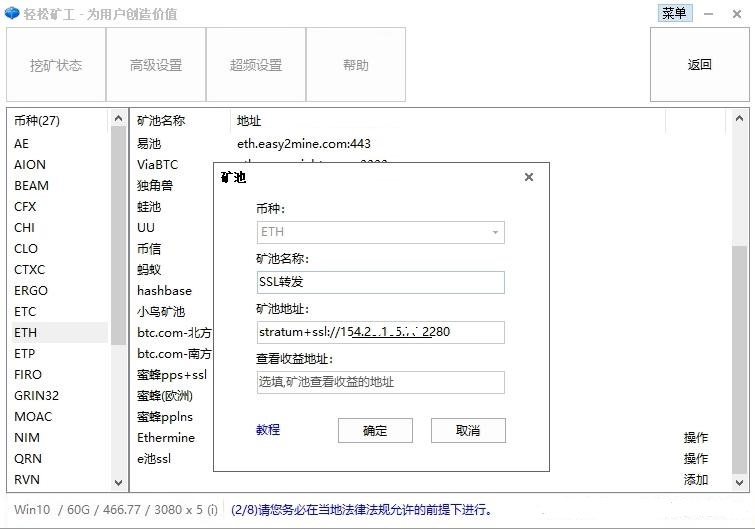This screenshot has width=755, height=529.
Task: Click the 地址 column header
Action: (249, 120)
